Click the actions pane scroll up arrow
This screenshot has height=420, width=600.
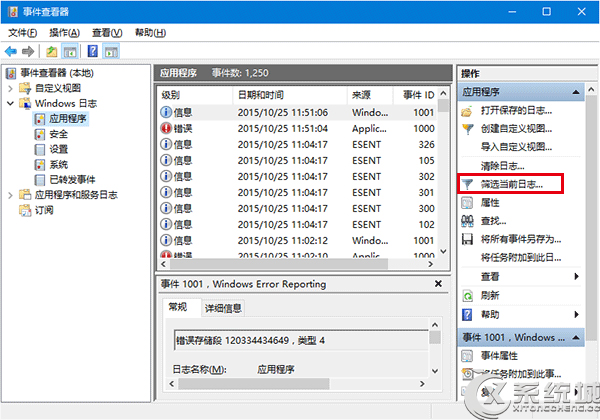pos(591,90)
